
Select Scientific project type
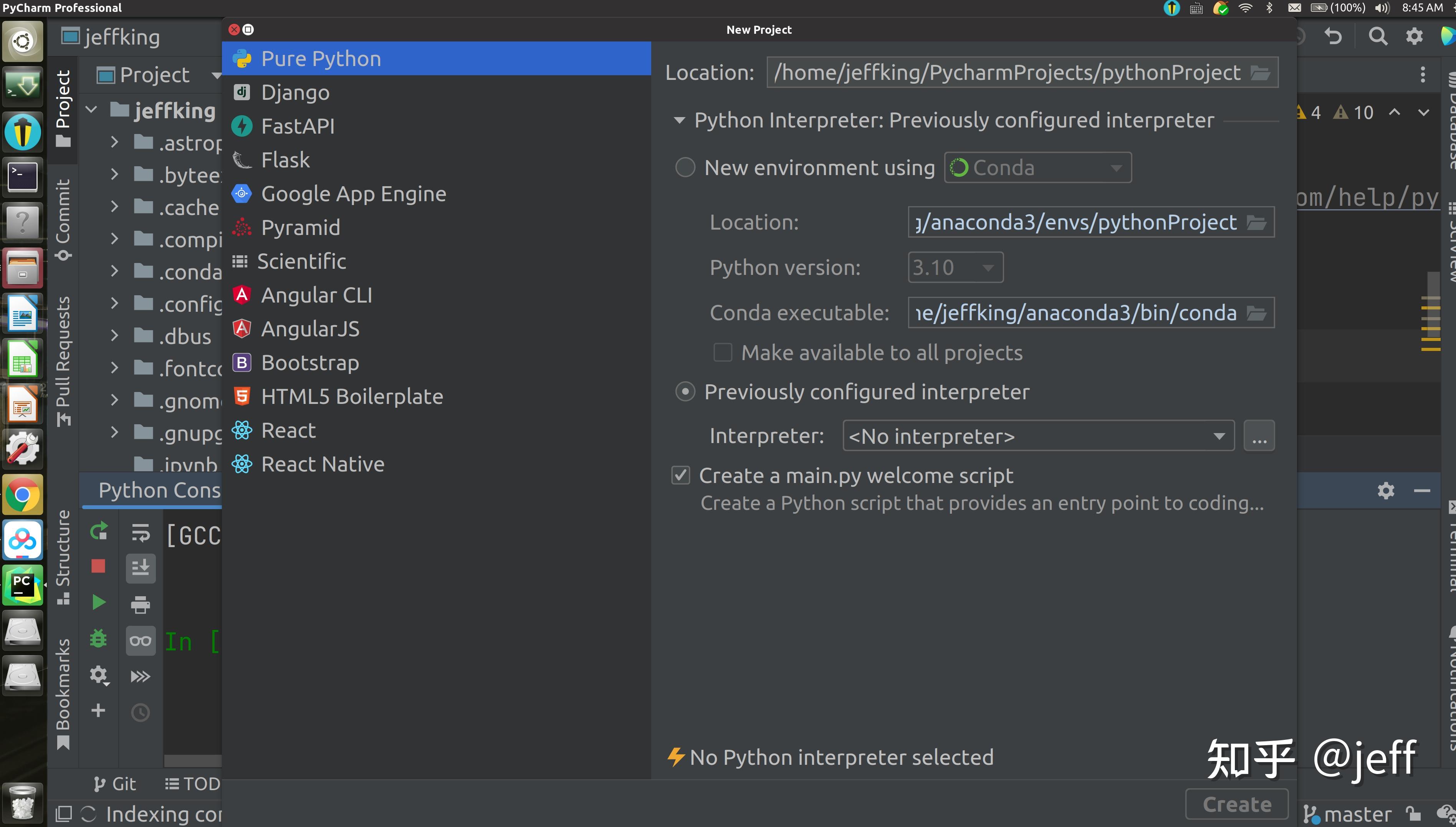pos(436,261)
